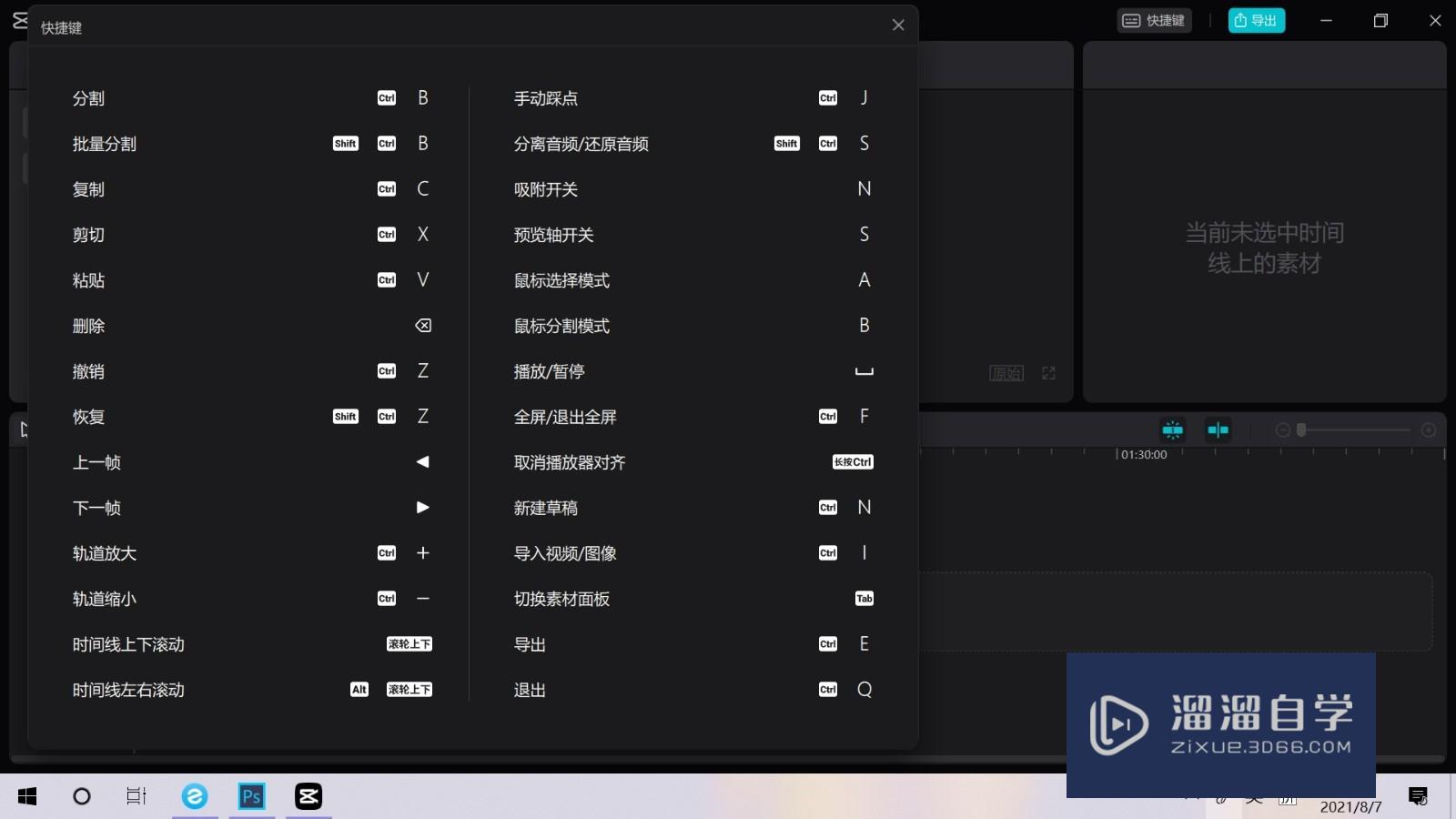Click the 分离音频/还原音频 label
The height and width of the screenshot is (819, 1456).
[581, 144]
